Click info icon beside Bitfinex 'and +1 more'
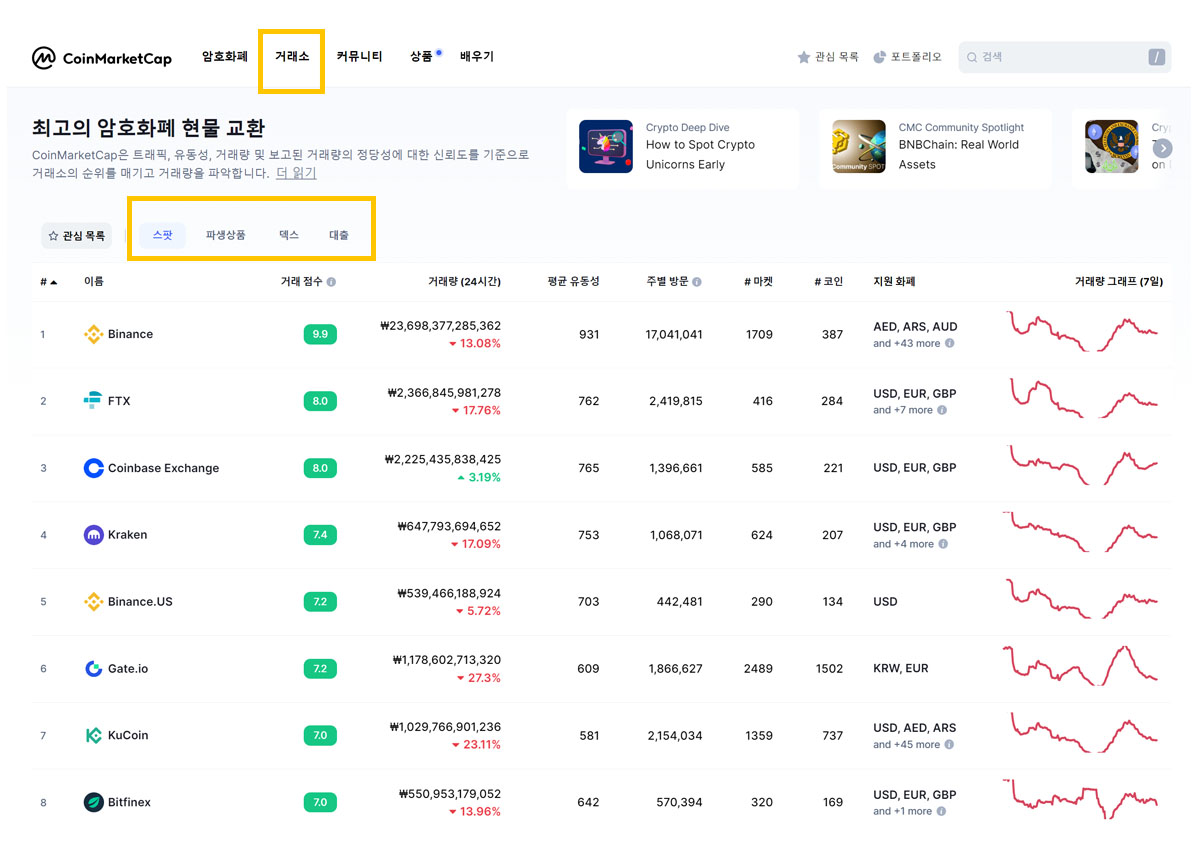 (942, 811)
